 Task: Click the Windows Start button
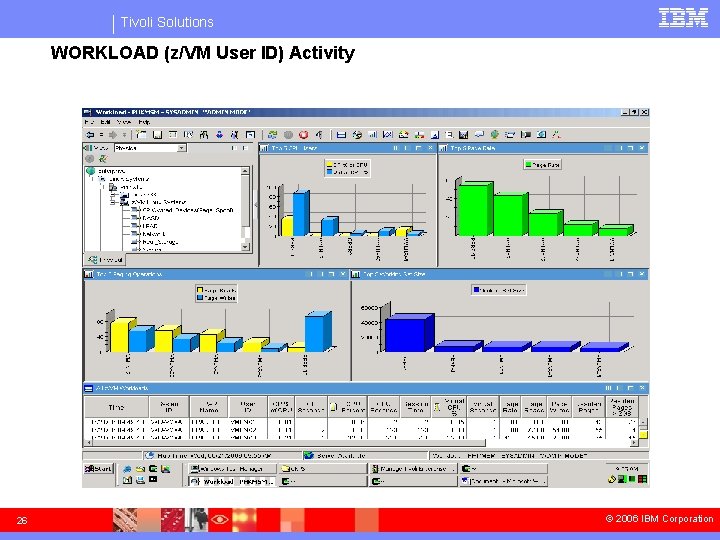[98, 469]
